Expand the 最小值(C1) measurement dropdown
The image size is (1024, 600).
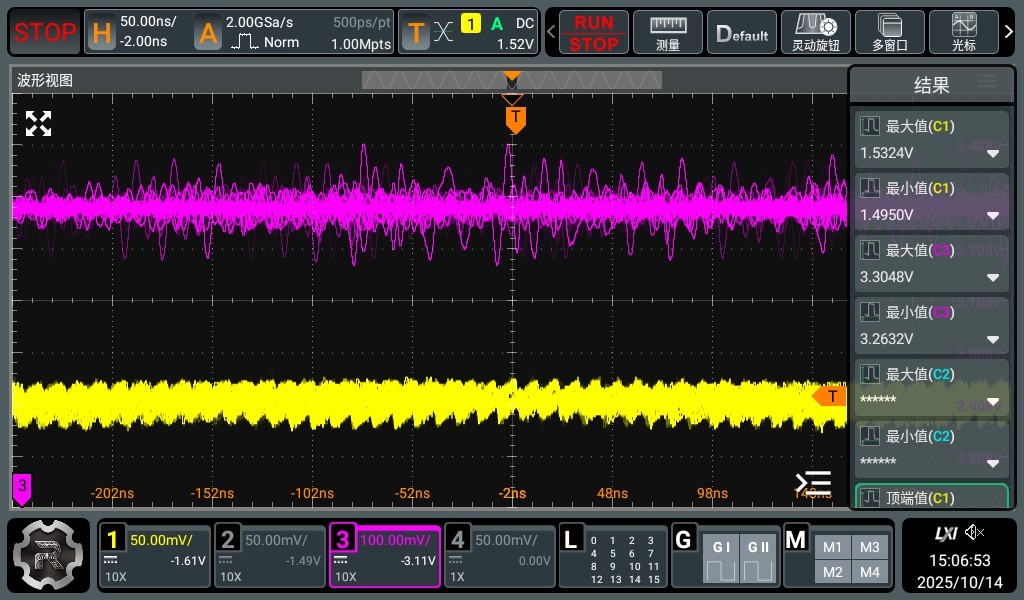[x=993, y=216]
